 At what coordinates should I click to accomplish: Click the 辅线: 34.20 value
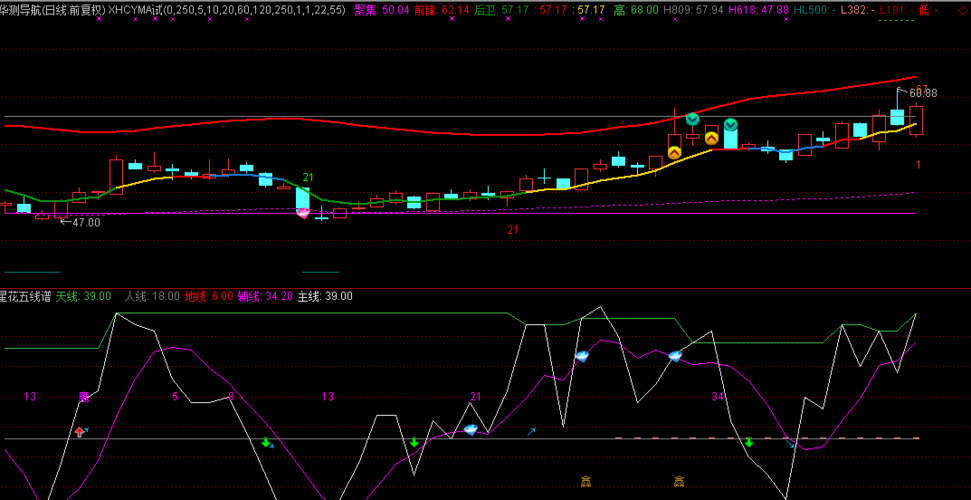coord(266,296)
